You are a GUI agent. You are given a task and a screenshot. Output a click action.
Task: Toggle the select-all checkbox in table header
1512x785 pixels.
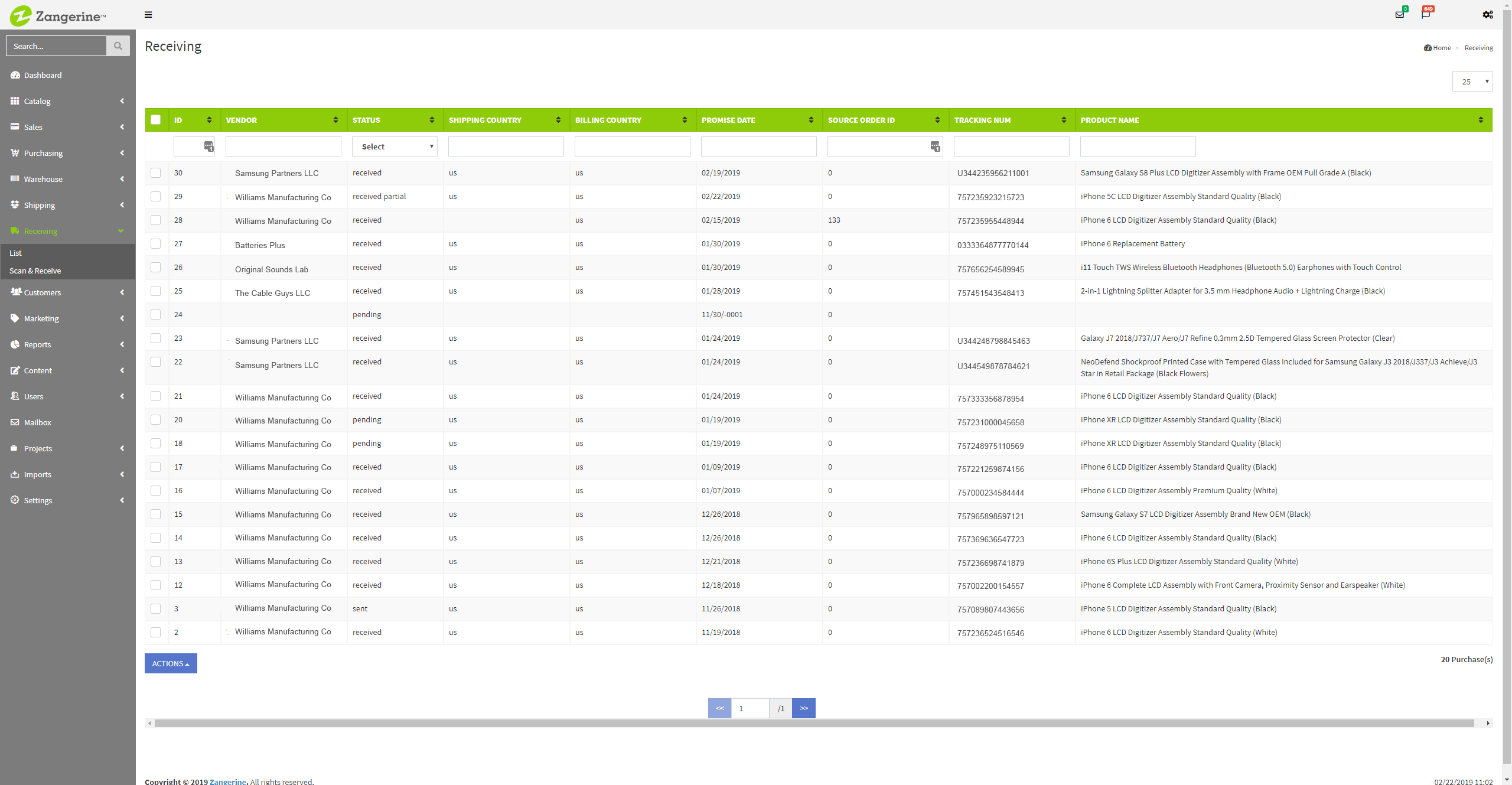(156, 120)
